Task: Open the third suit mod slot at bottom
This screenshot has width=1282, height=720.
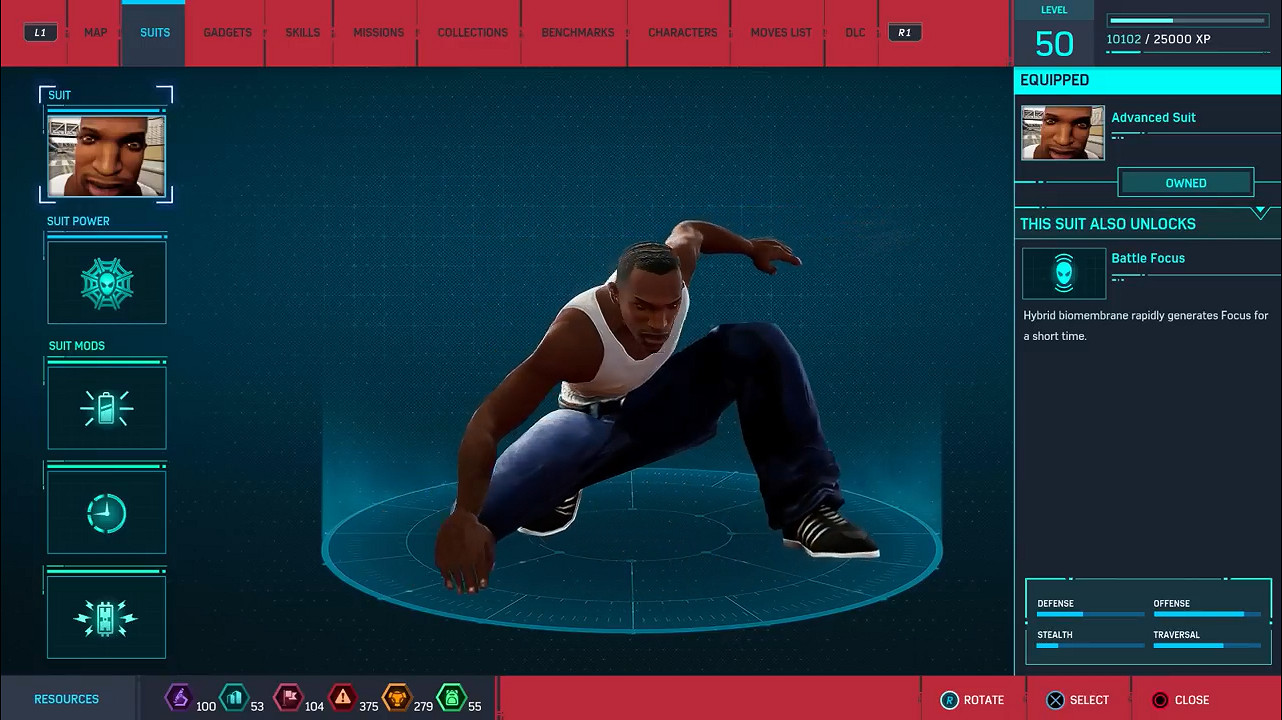Action: click(106, 618)
